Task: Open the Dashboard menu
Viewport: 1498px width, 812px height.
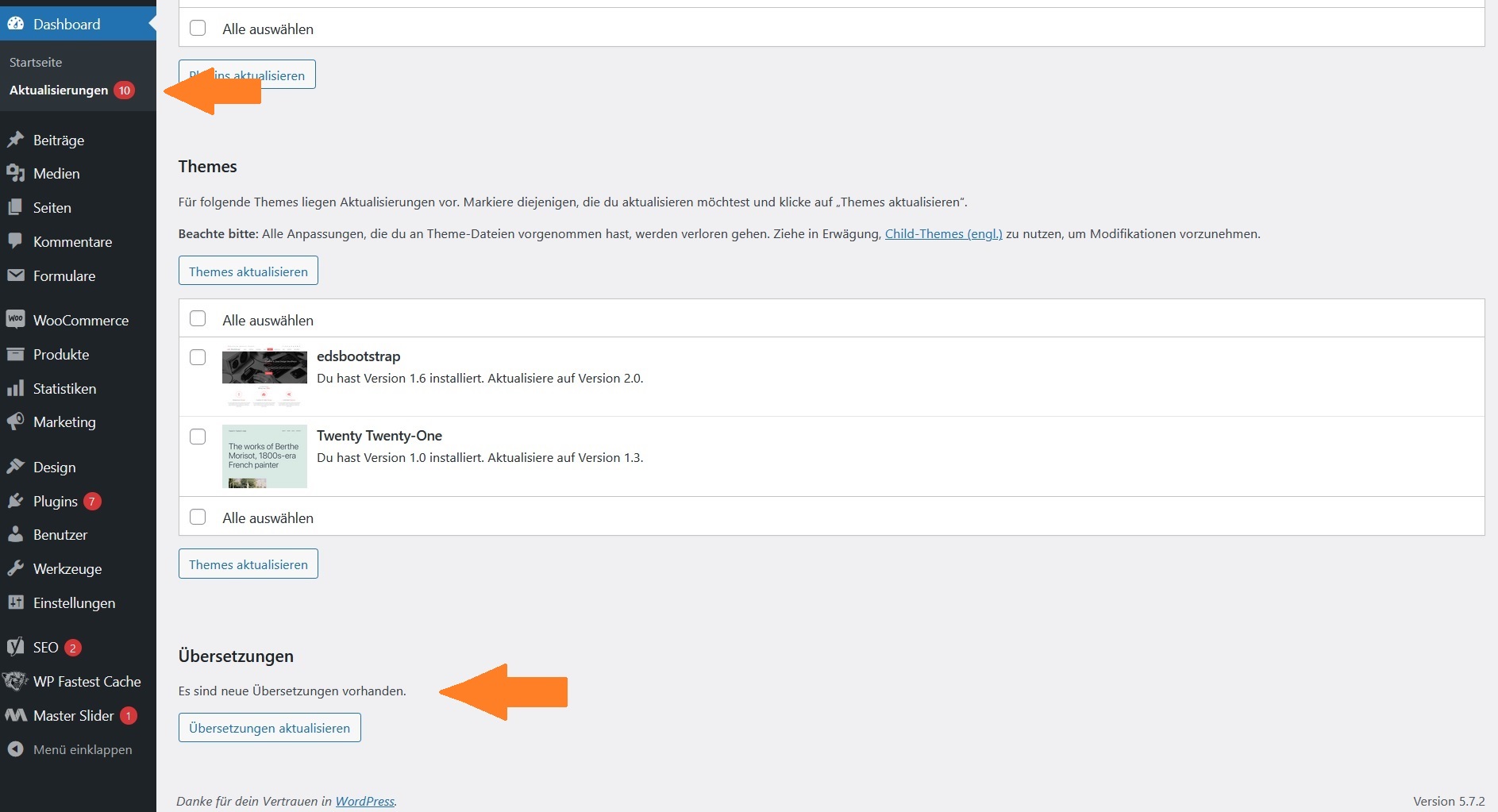Action: 78,24
